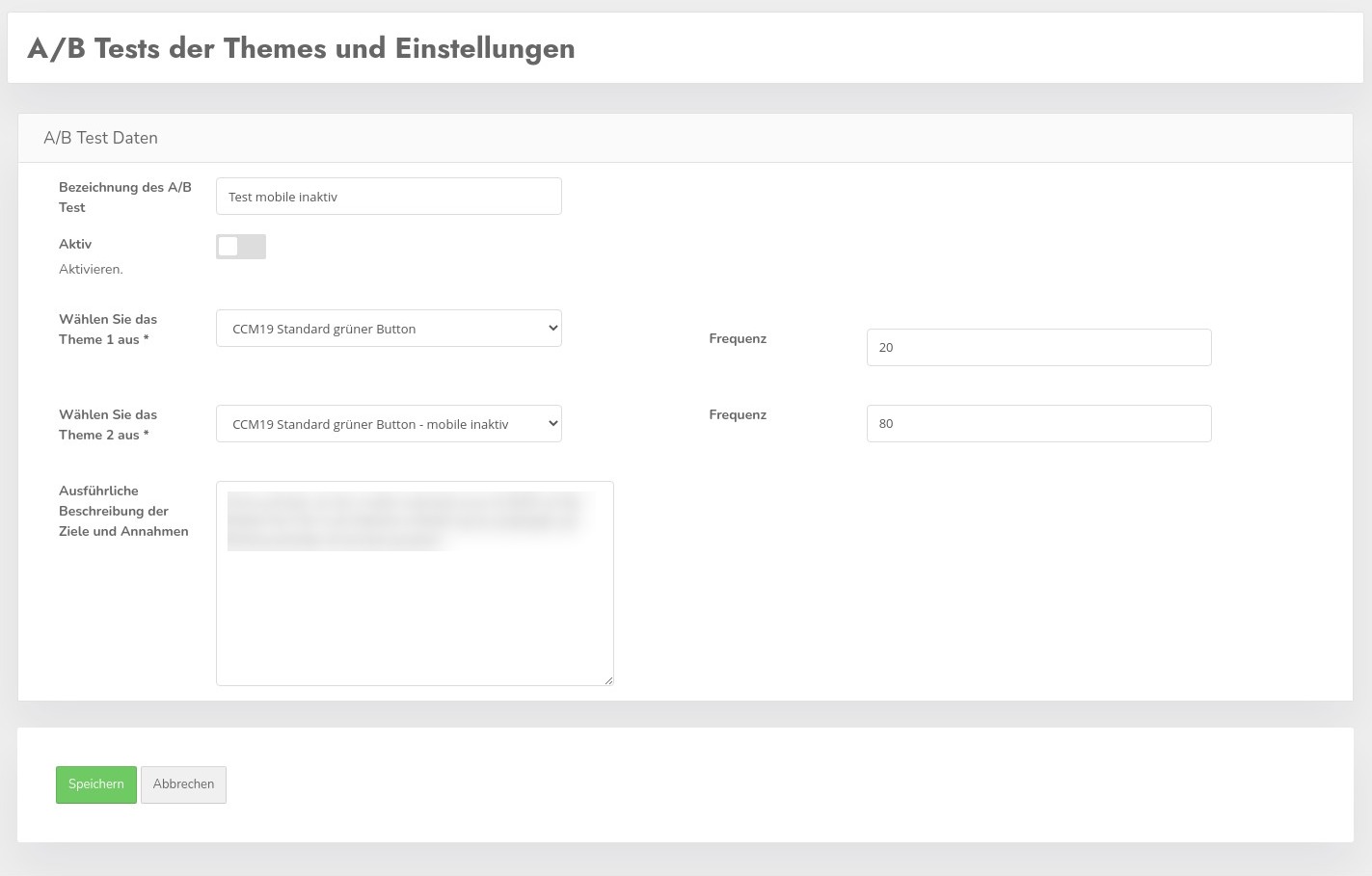
Task: Click the "Aktivieren." helper text
Action: tap(91, 269)
